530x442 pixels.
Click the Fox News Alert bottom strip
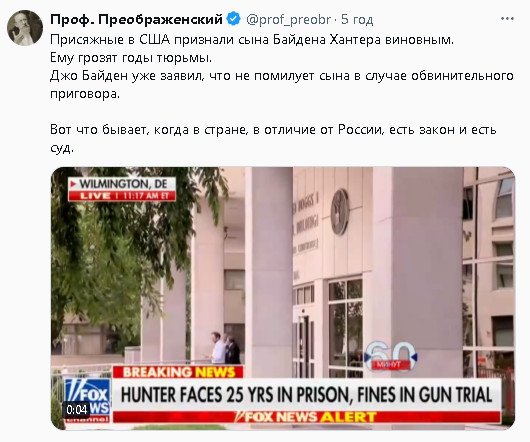(x=306, y=417)
